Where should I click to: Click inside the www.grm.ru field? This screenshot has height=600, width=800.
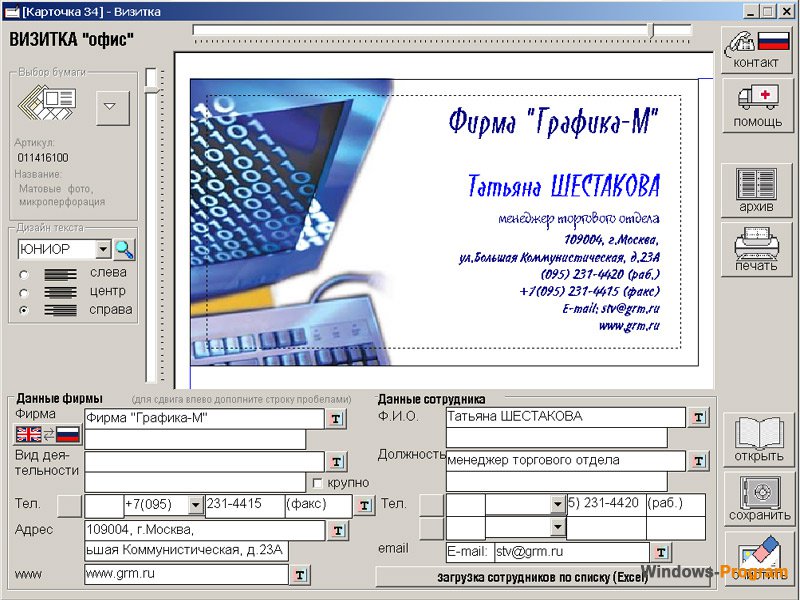(x=180, y=575)
